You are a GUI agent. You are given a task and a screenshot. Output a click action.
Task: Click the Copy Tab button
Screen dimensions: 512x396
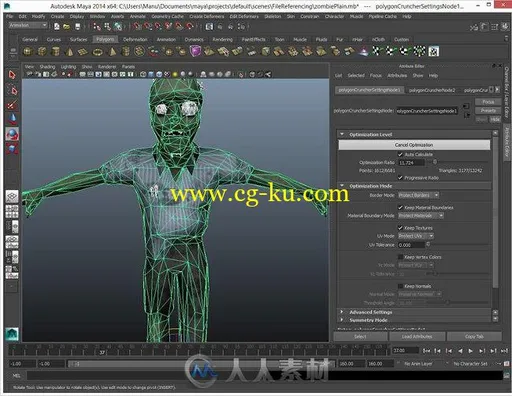click(474, 337)
